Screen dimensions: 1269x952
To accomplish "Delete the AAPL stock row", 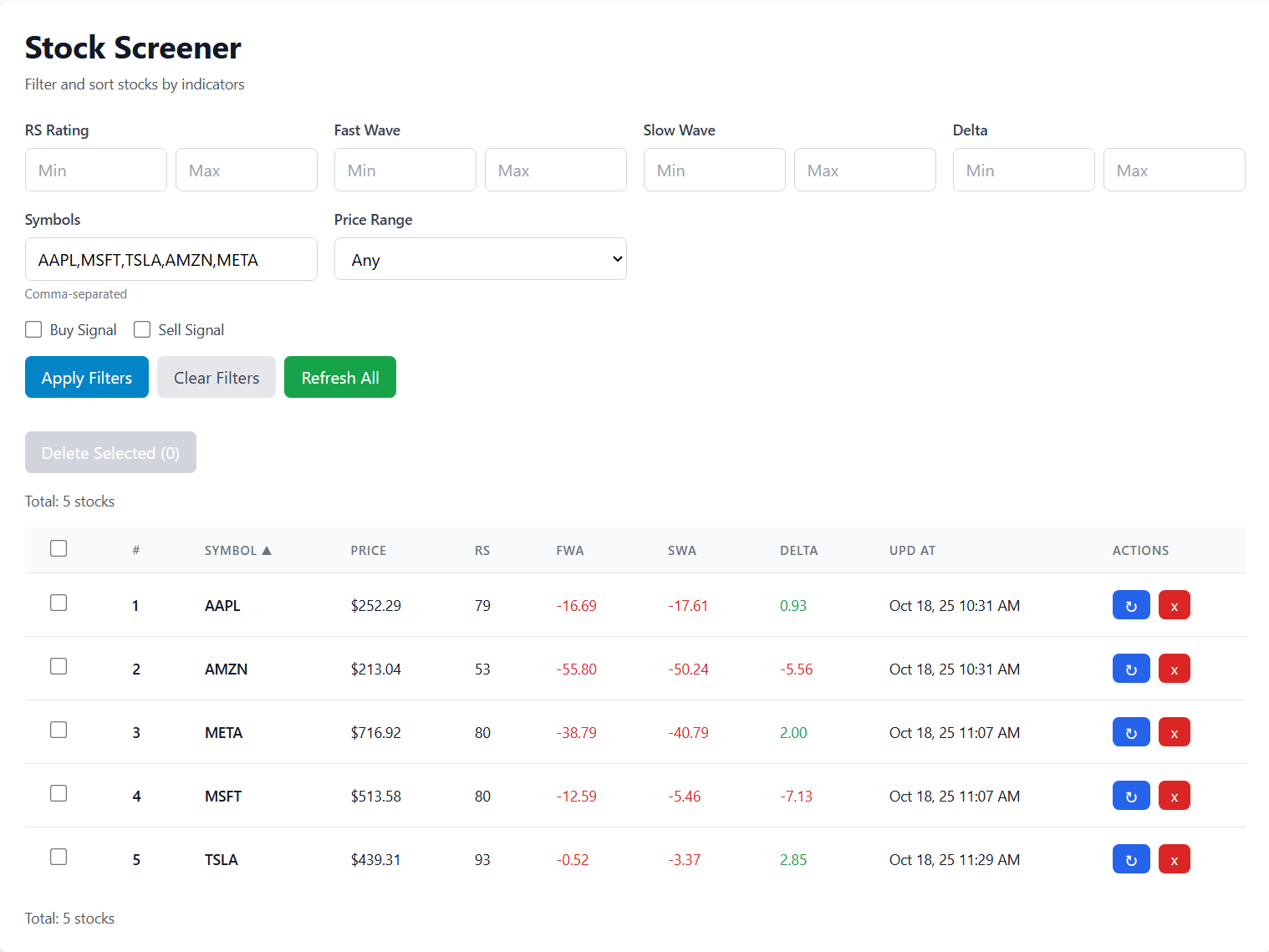I will [x=1175, y=605].
